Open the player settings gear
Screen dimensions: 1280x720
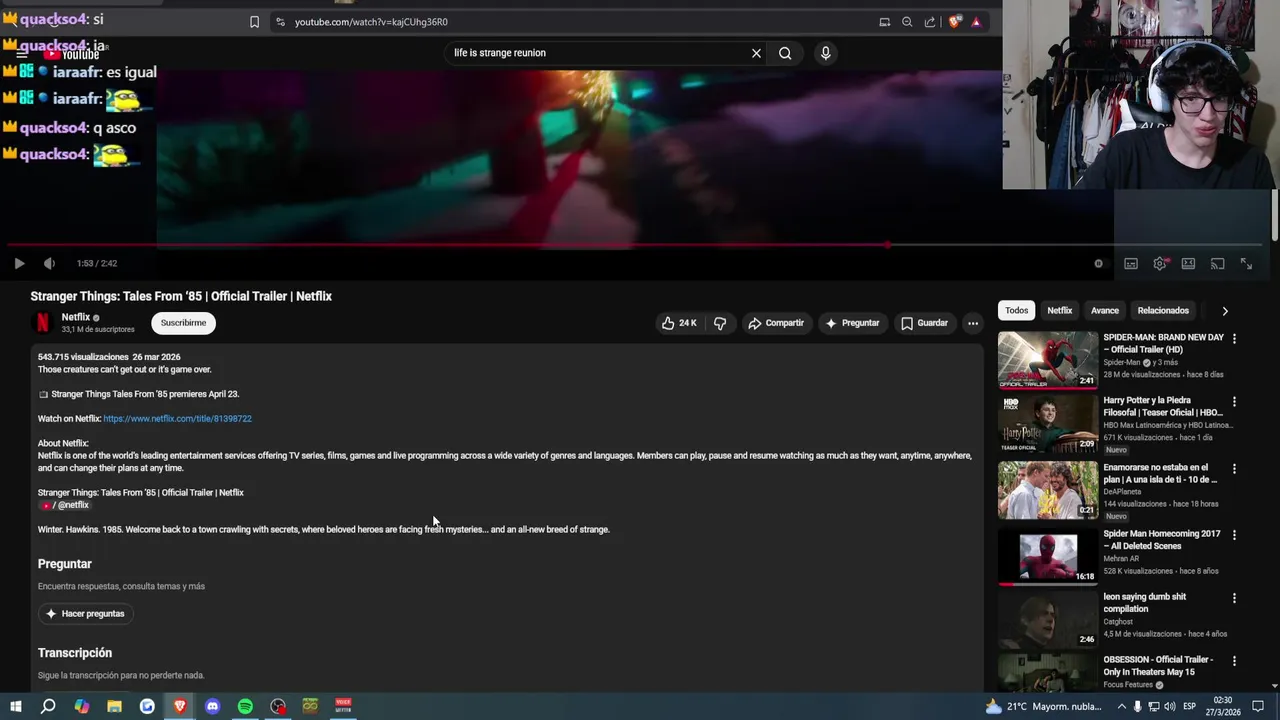click(1160, 263)
